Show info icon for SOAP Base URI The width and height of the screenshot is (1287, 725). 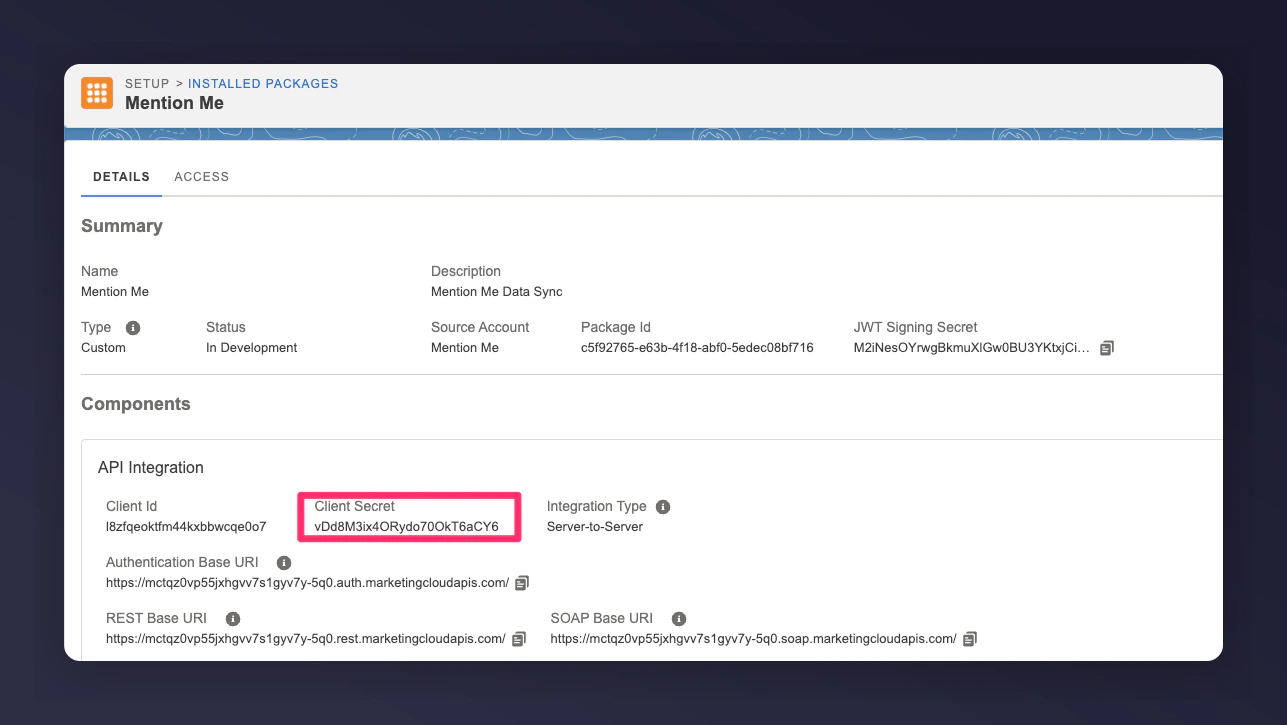(679, 619)
